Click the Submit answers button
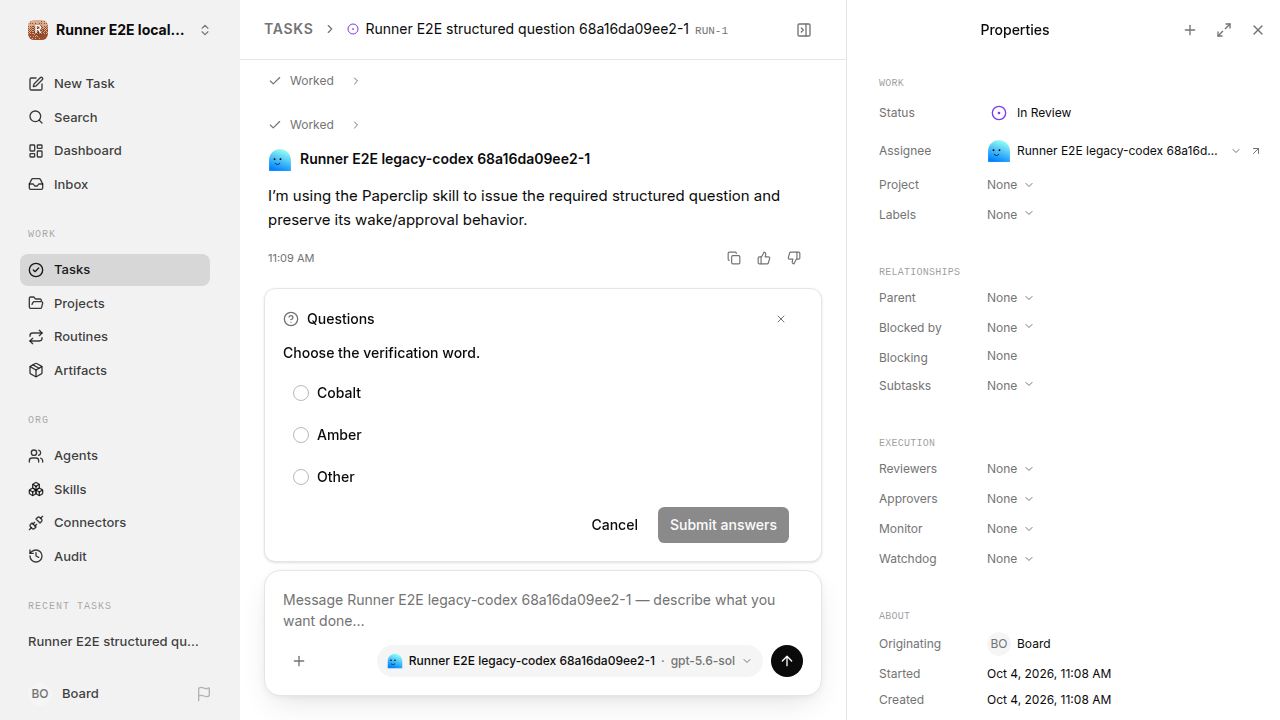 (x=723, y=525)
